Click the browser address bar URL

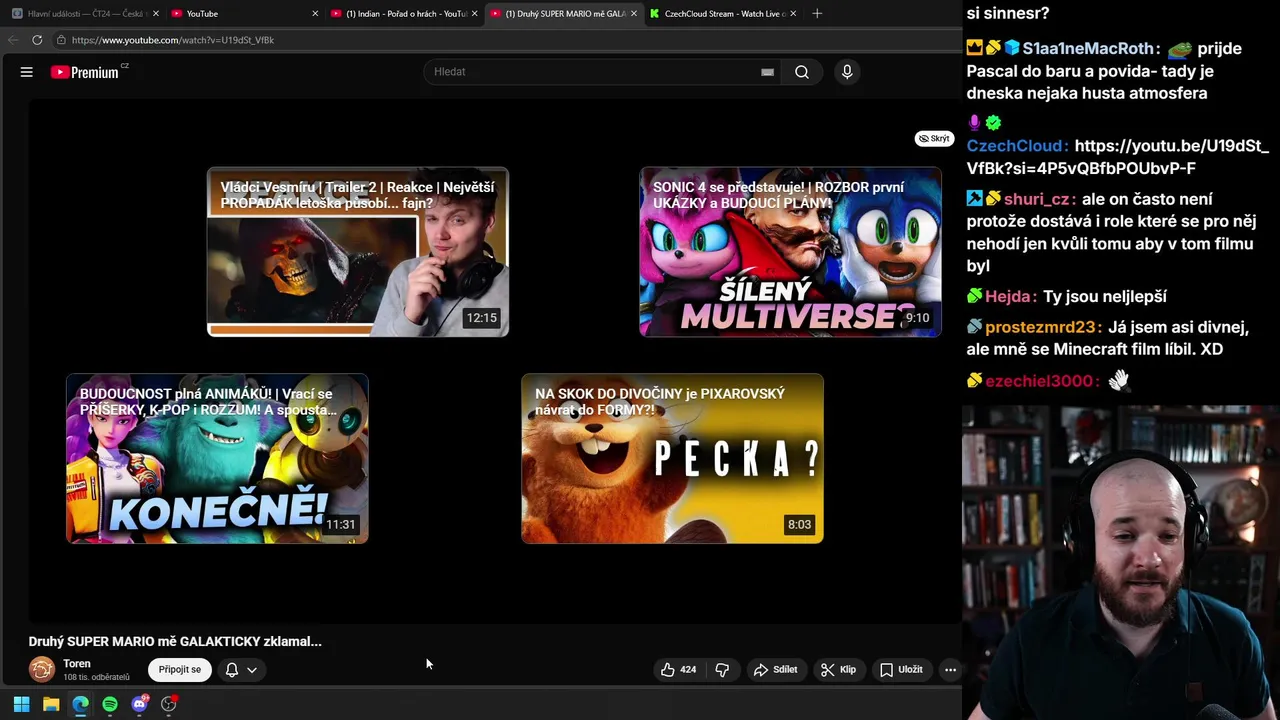(x=173, y=40)
